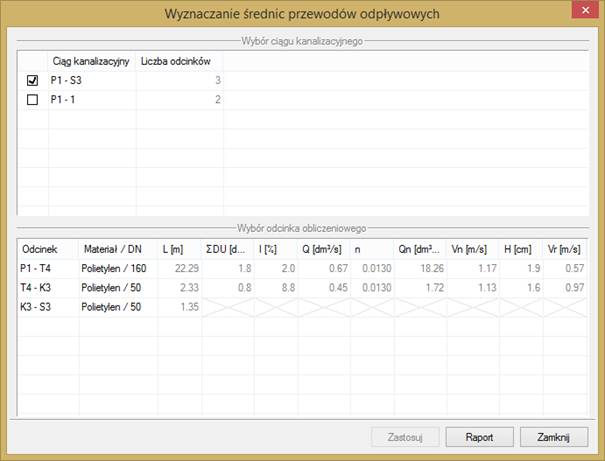
Task: Uncheck the P1 - S3 checkbox
Action: click(x=32, y=80)
